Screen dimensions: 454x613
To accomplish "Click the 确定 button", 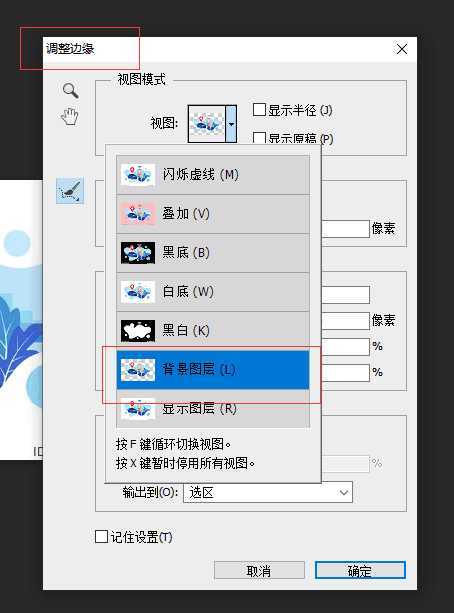I will pos(360,570).
